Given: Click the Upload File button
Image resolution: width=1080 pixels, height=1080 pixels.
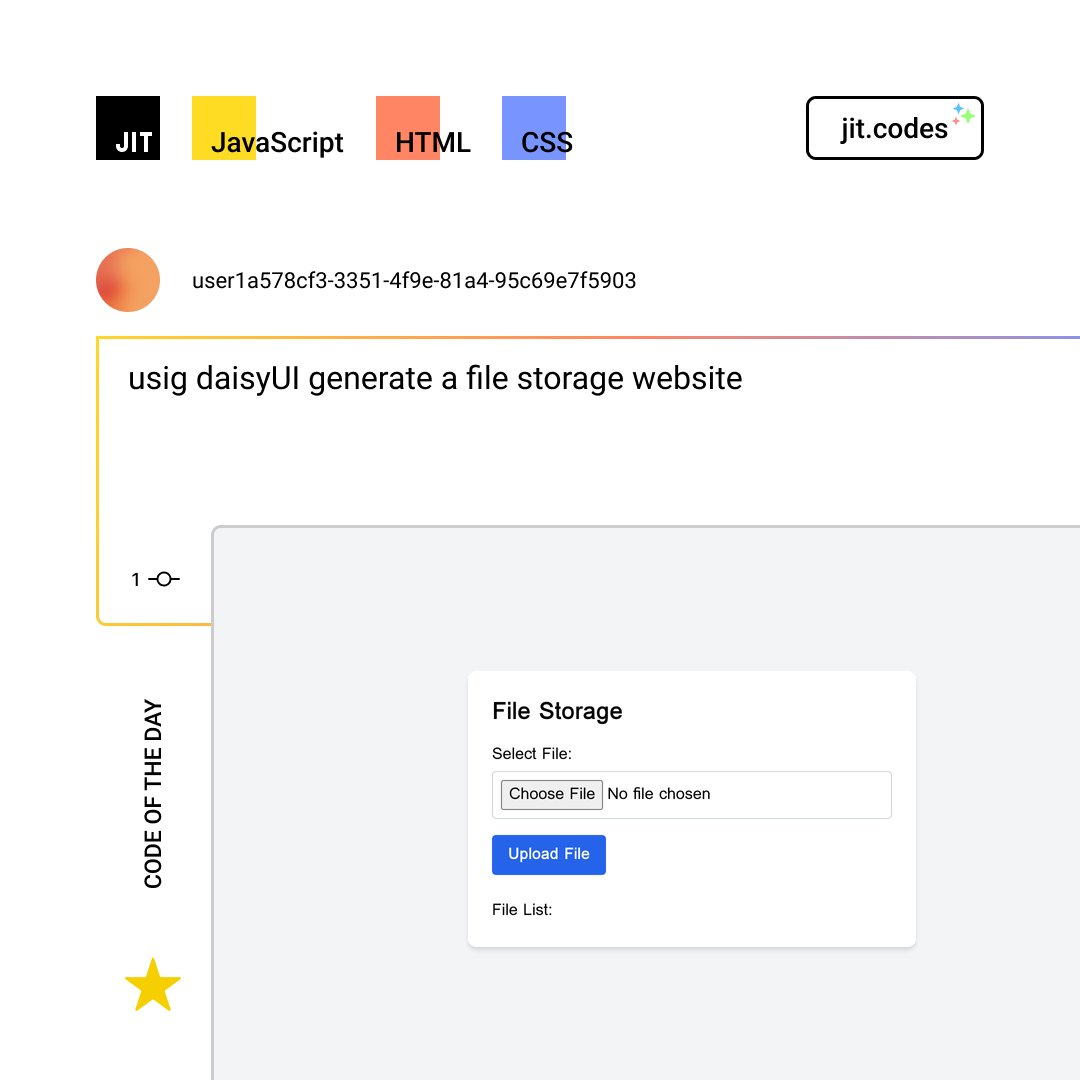Looking at the screenshot, I should pyautogui.click(x=548, y=854).
